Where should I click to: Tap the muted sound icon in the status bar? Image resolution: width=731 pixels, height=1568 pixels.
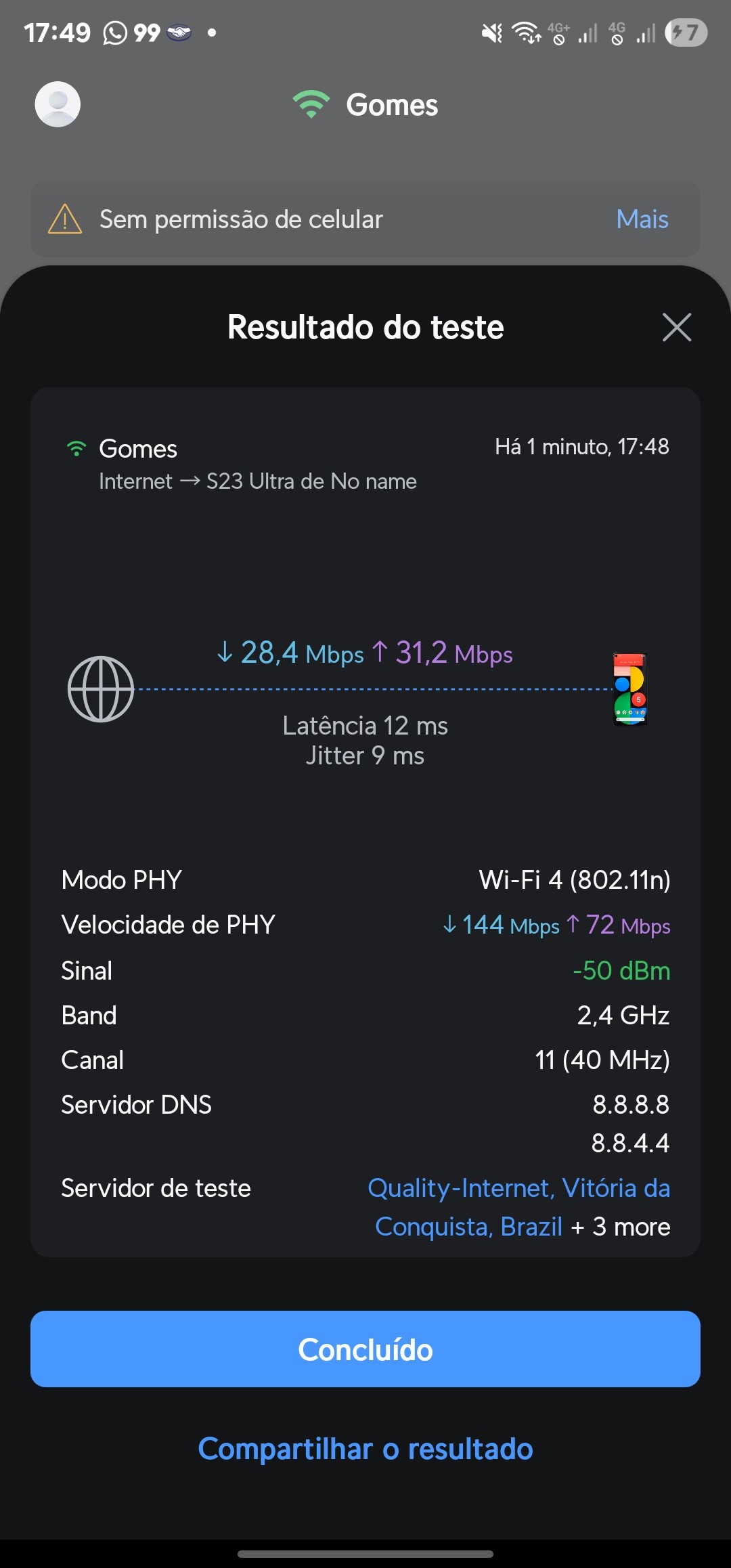[x=492, y=32]
